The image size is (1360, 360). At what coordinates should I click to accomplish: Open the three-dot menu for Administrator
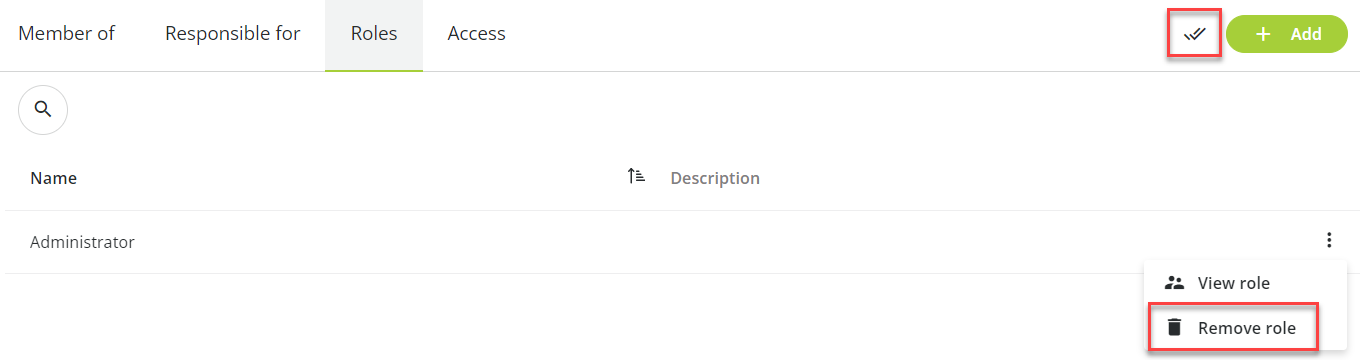tap(1329, 240)
